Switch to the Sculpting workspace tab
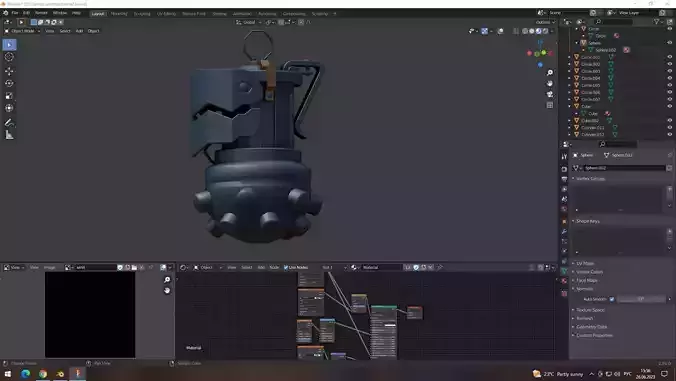 (x=142, y=14)
